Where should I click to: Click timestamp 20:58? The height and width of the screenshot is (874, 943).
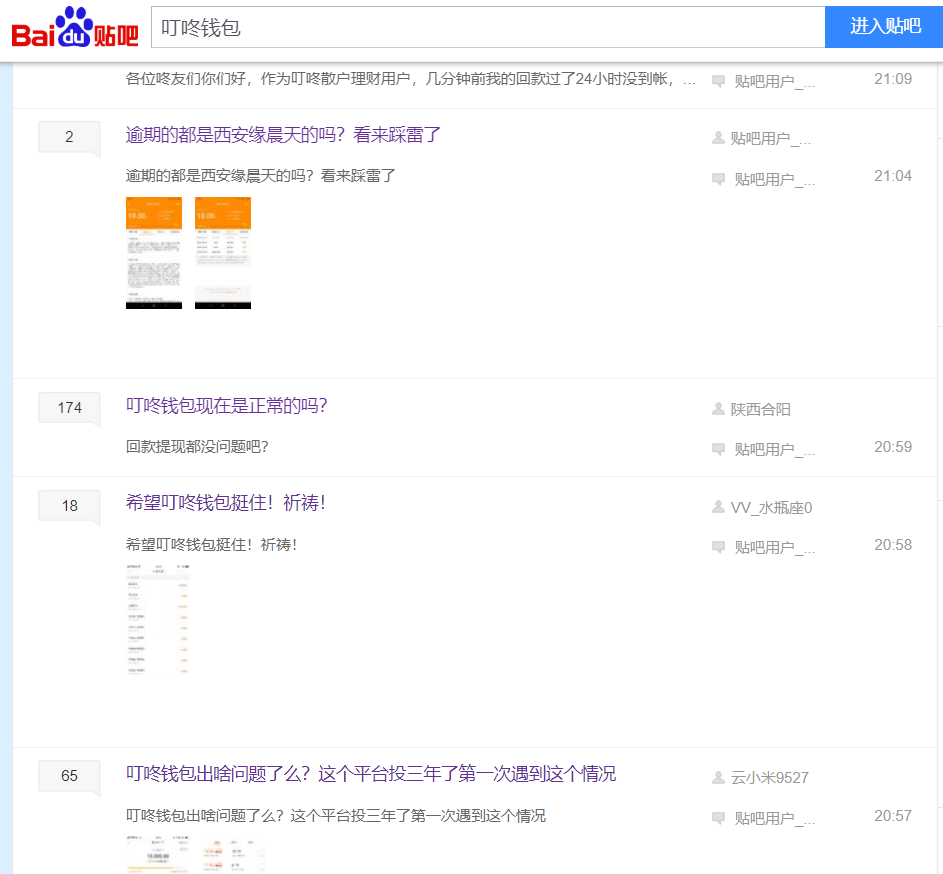pyautogui.click(x=892, y=544)
